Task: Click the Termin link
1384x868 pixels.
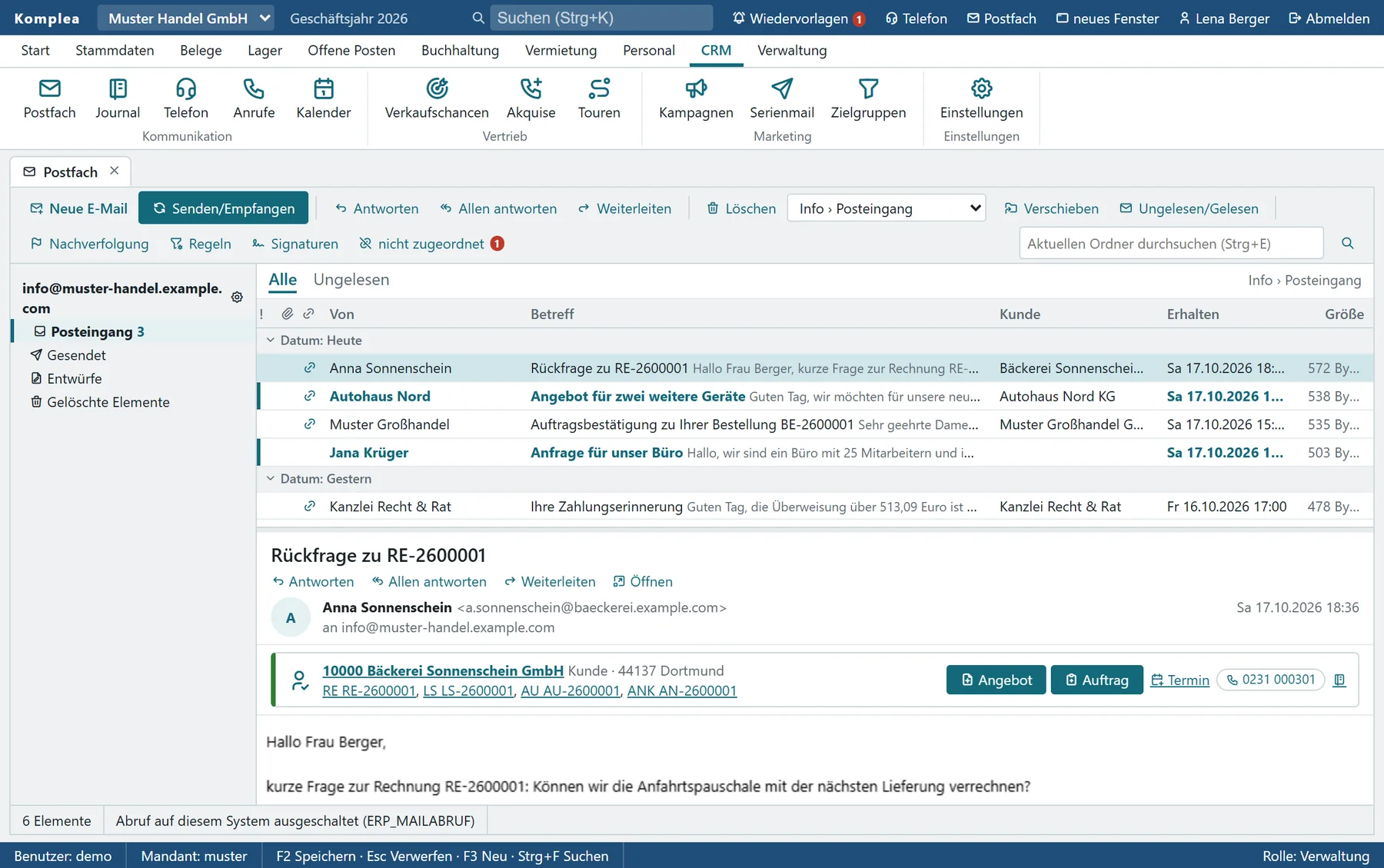Action: (x=1179, y=680)
